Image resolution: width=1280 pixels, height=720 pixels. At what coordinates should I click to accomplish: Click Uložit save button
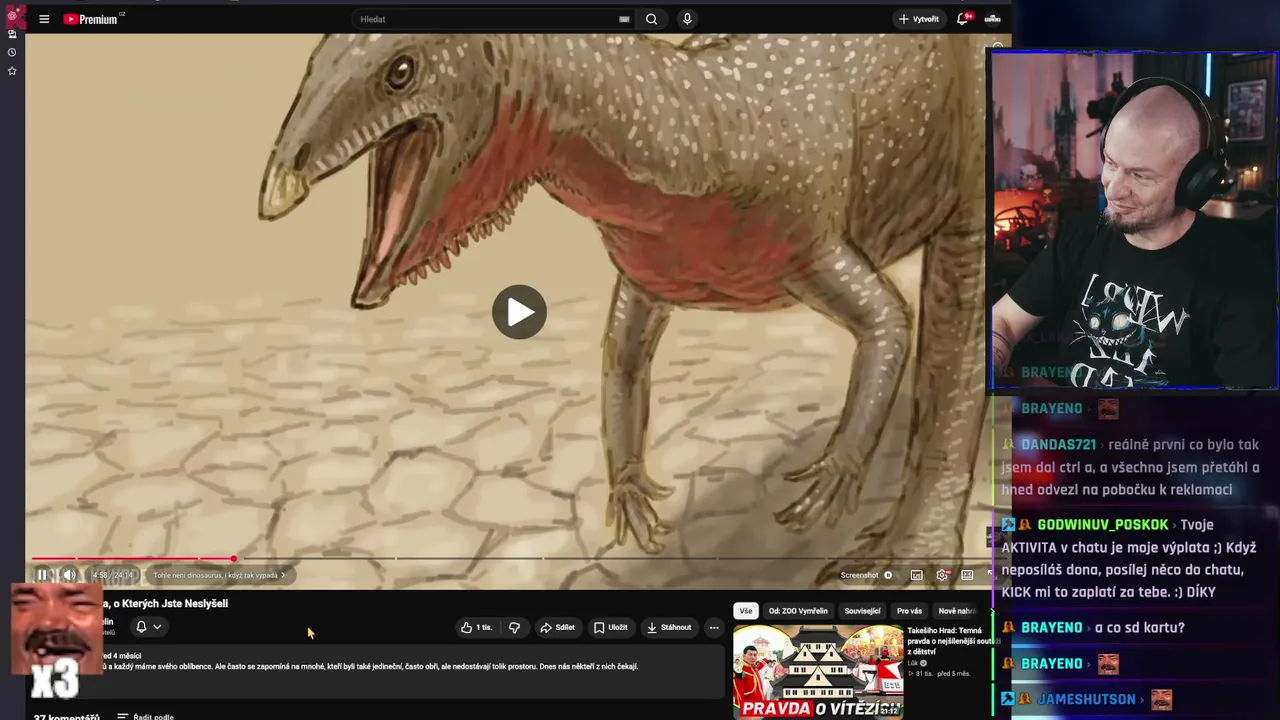[611, 627]
